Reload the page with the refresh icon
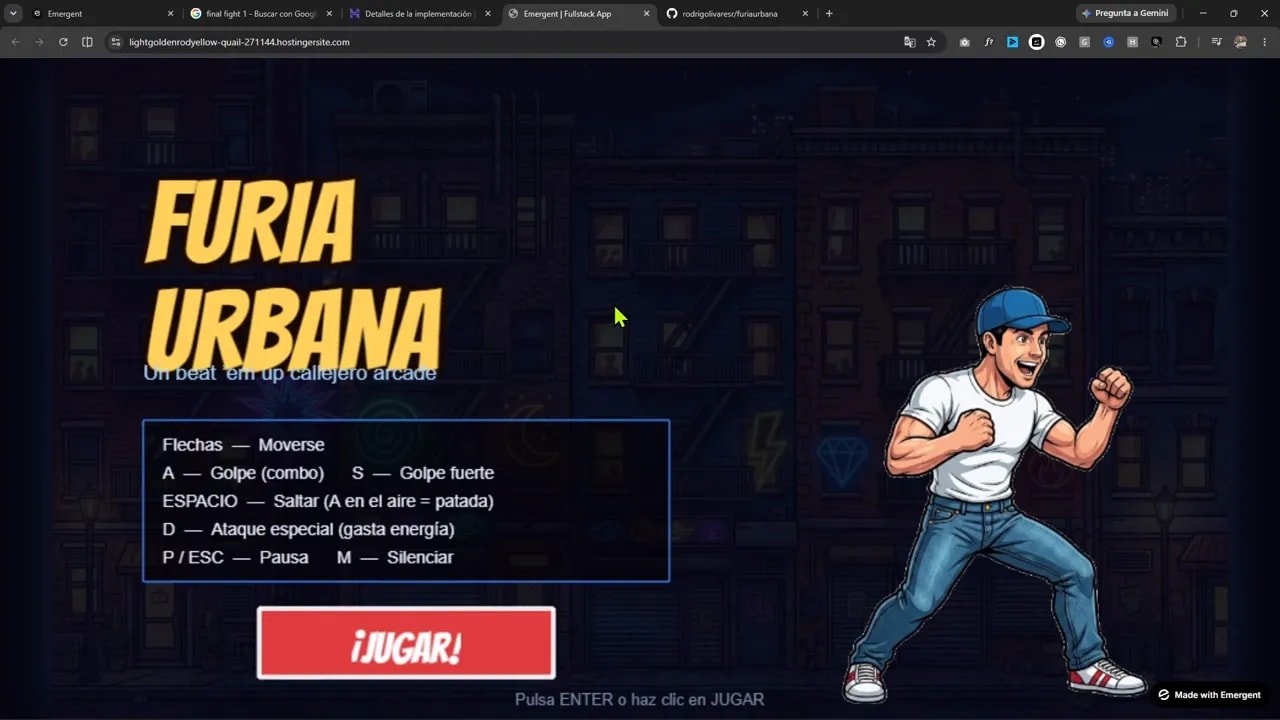Screen dimensions: 1280x720 point(63,42)
